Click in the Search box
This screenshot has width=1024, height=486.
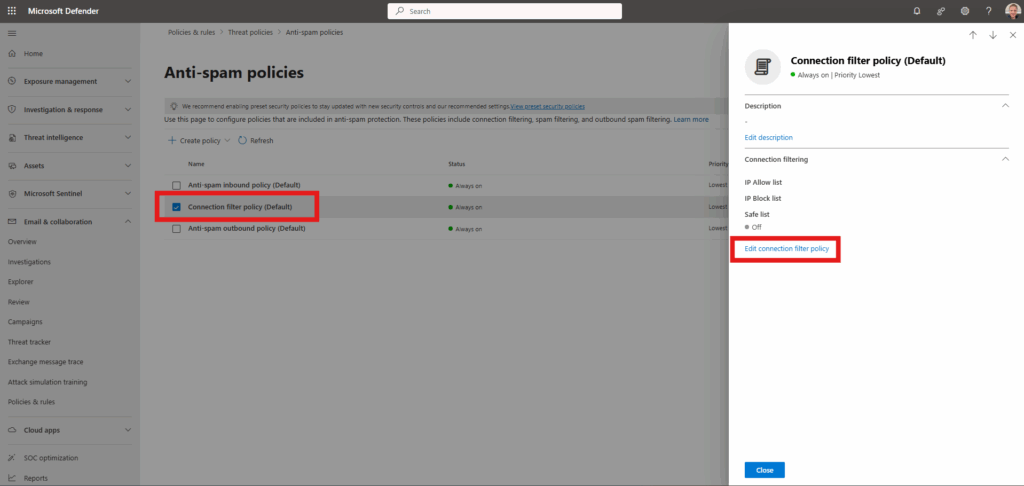pos(505,11)
